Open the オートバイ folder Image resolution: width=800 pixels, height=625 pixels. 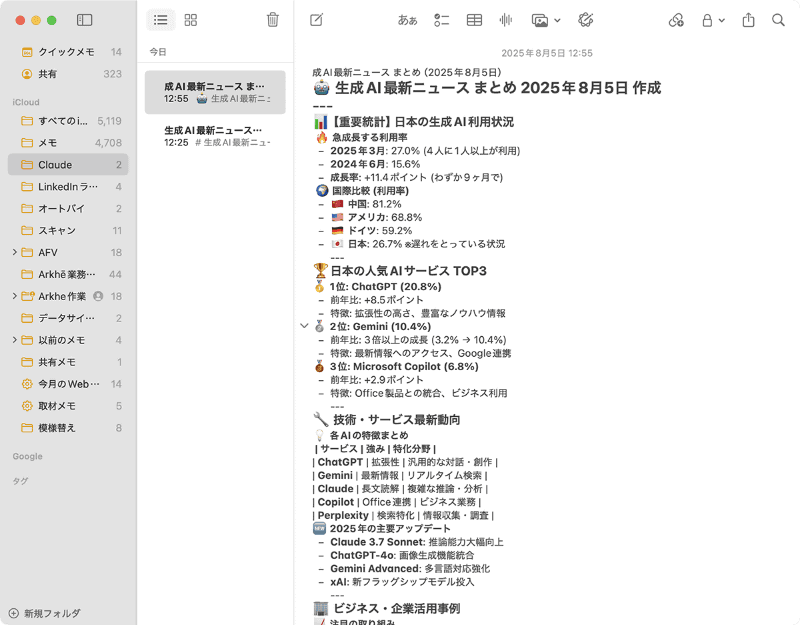click(68, 209)
